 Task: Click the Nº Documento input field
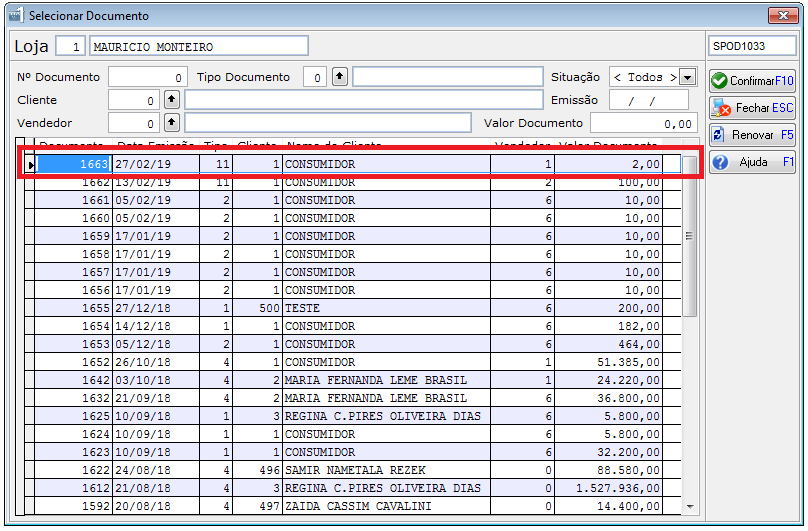pyautogui.click(x=147, y=77)
